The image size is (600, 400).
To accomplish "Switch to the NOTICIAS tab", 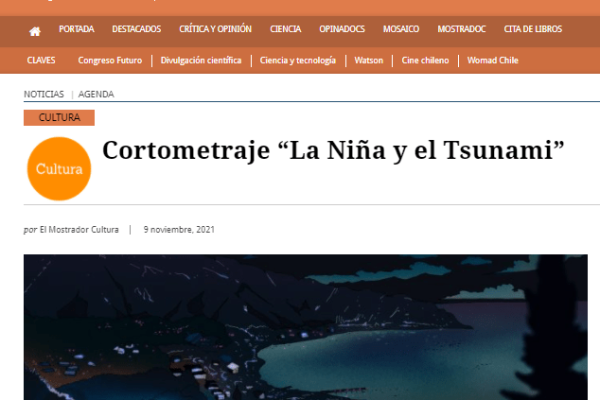I will (44, 94).
